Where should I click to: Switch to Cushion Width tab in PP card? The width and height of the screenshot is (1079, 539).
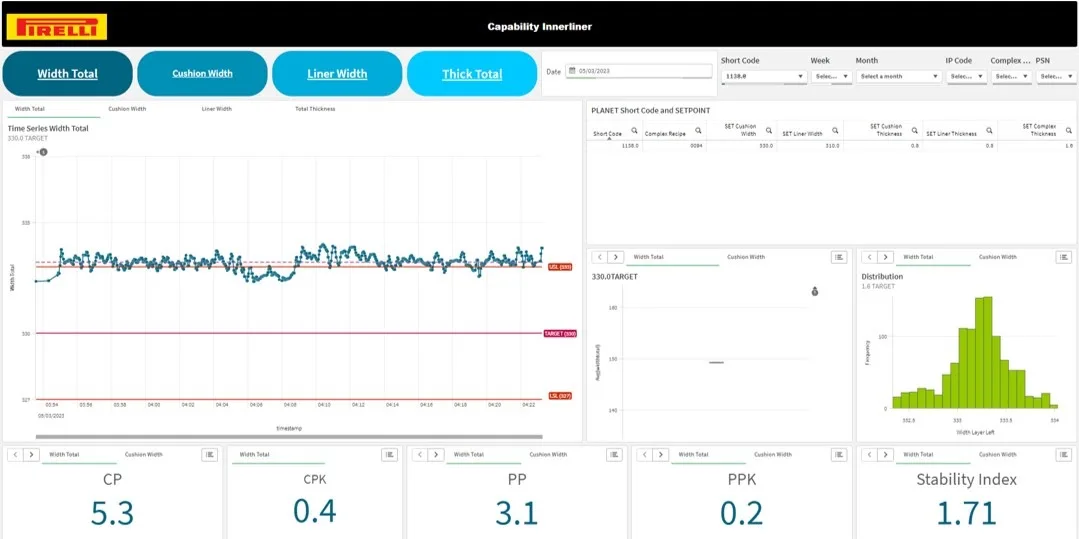(x=548, y=454)
